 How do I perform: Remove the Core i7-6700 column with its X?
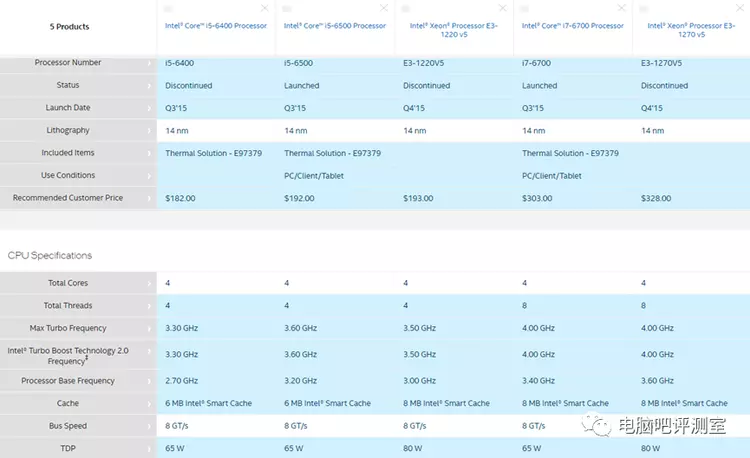[621, 8]
